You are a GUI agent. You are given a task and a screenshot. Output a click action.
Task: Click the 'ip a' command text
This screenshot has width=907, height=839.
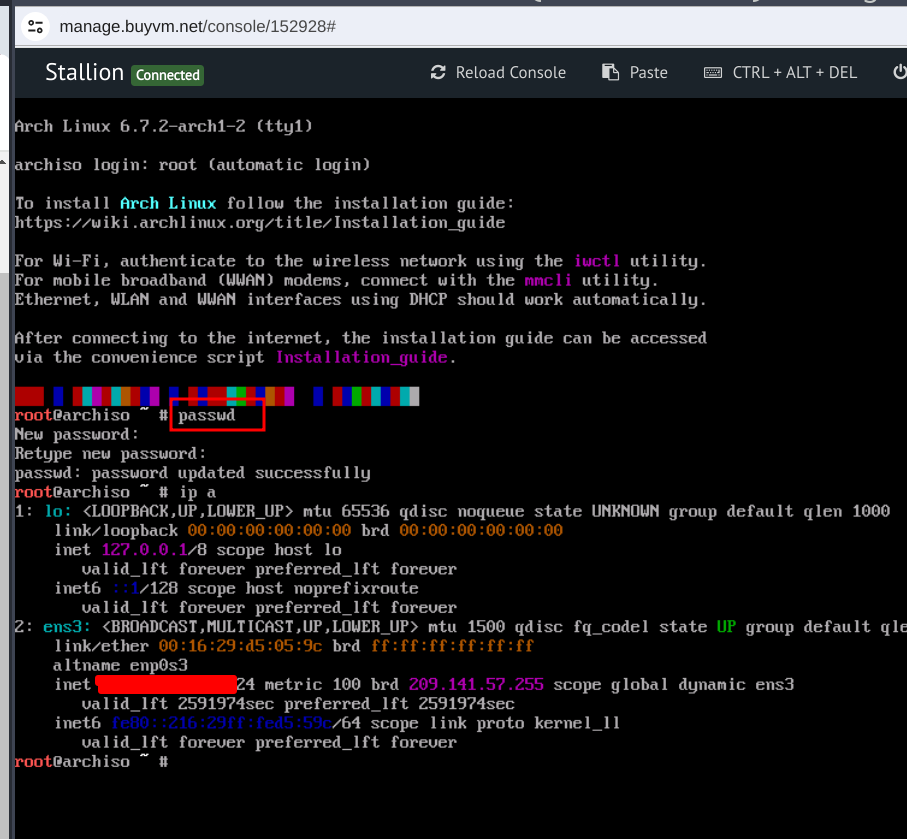point(197,492)
